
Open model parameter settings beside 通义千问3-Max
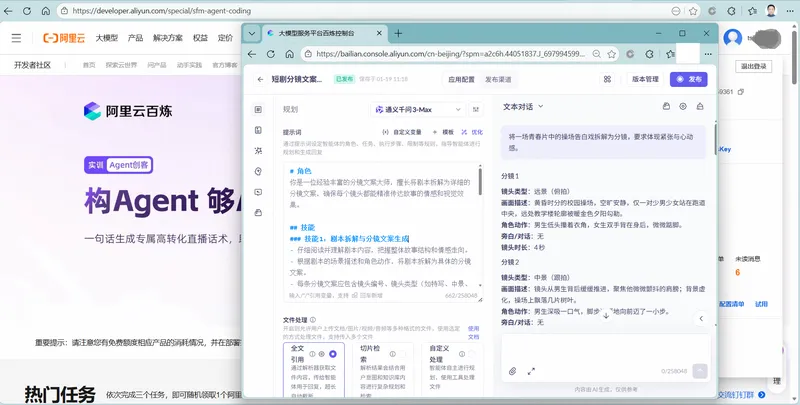point(476,110)
